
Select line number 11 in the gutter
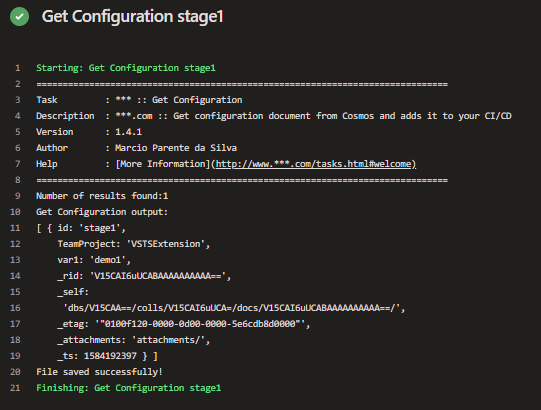(15, 228)
